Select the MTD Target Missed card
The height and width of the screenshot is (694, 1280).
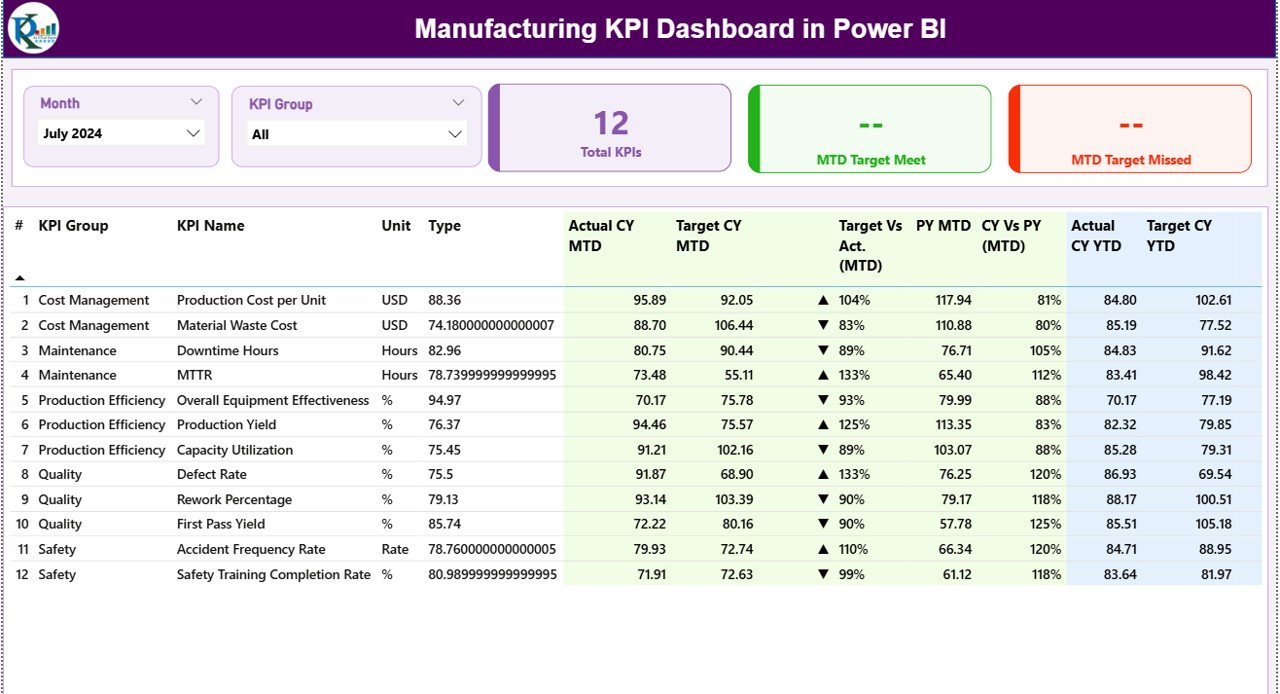pyautogui.click(x=1129, y=128)
